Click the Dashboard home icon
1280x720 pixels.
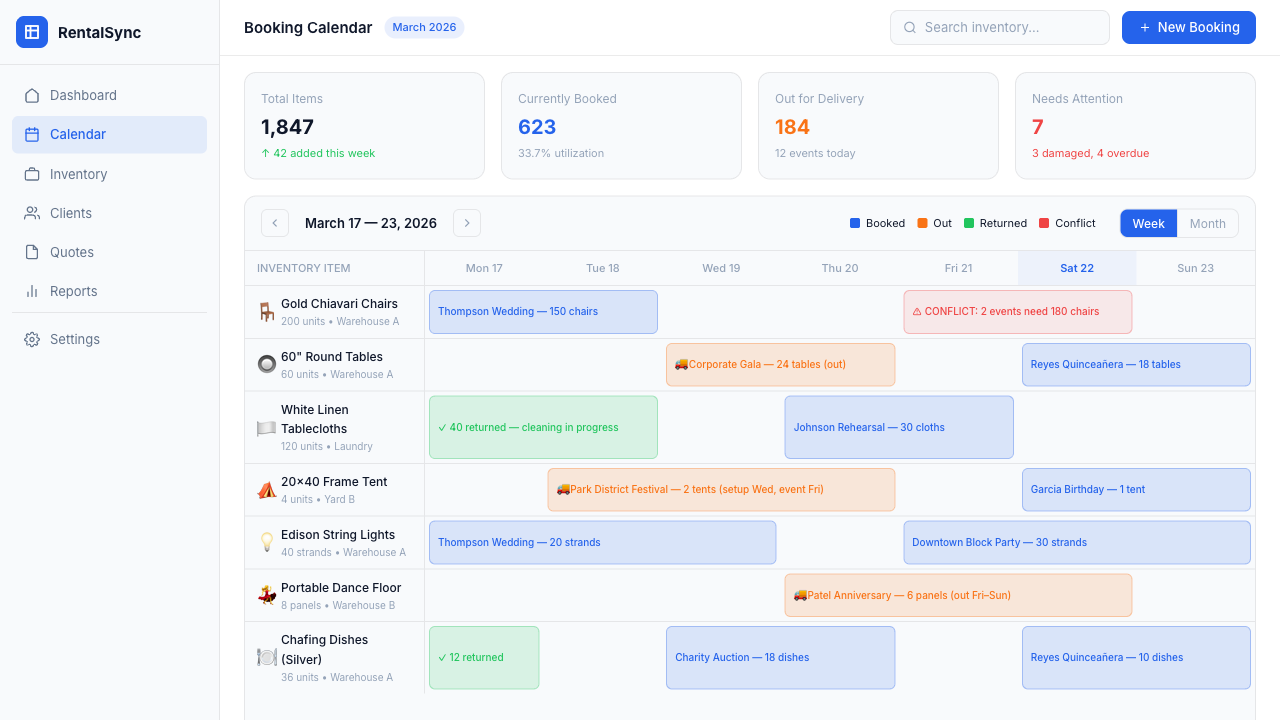click(x=32, y=95)
